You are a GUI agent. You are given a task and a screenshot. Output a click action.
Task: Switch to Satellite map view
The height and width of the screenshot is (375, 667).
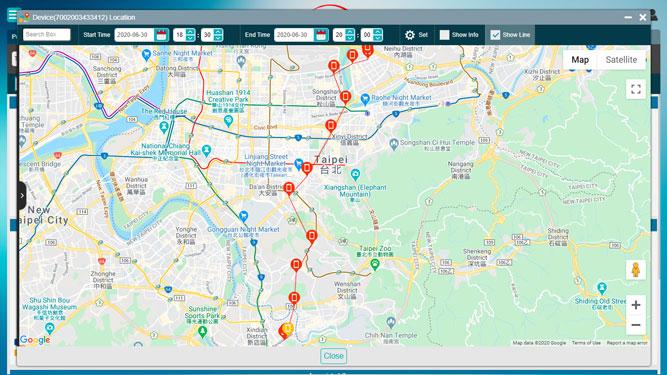pyautogui.click(x=621, y=60)
